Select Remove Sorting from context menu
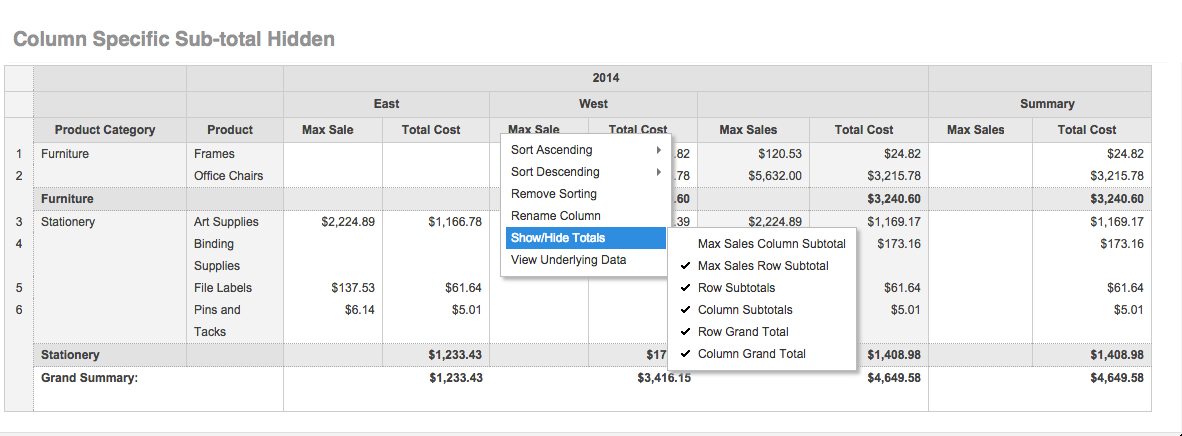The width and height of the screenshot is (1182, 436). tap(553, 194)
